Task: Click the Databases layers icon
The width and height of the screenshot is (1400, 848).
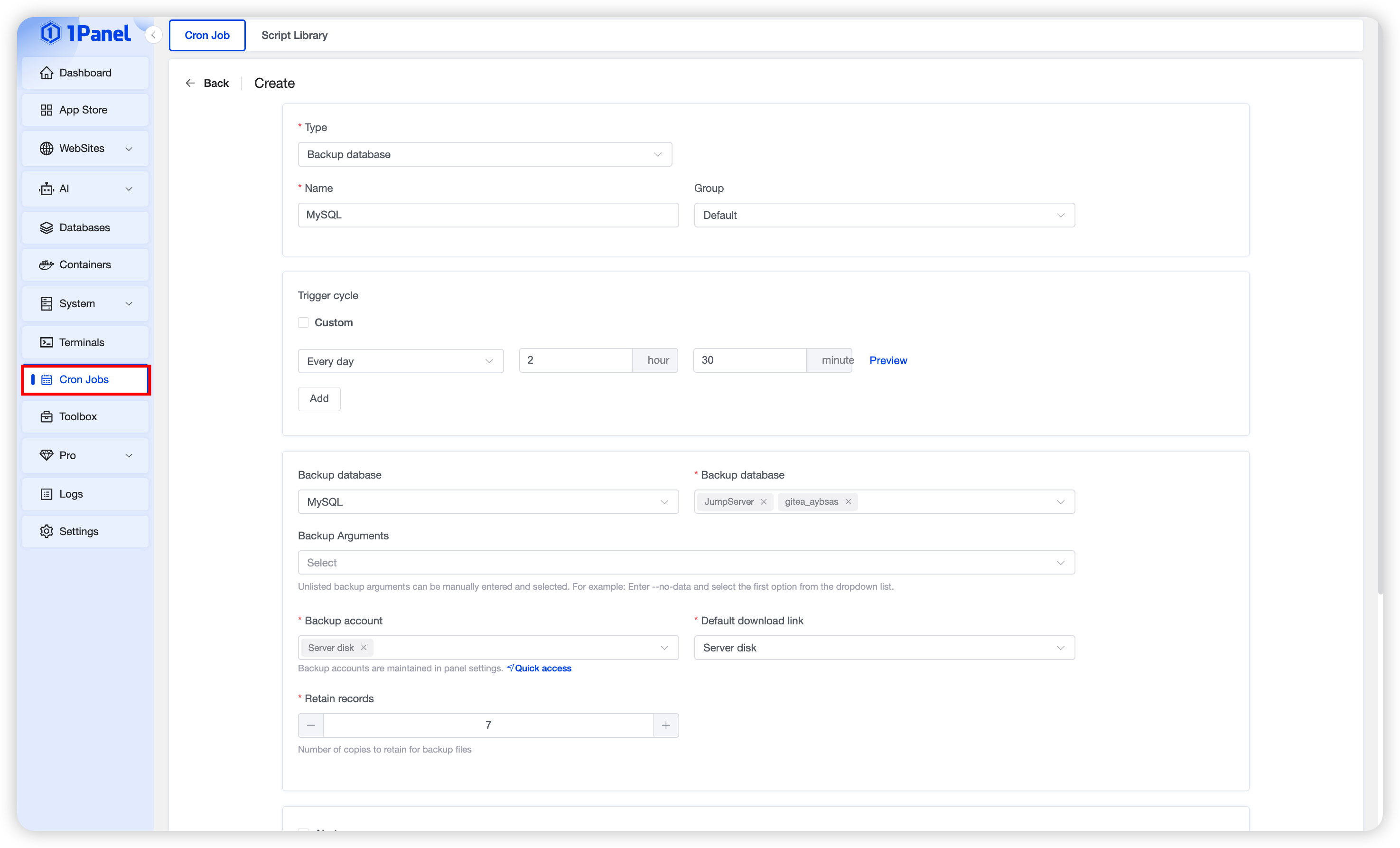Action: [x=47, y=227]
